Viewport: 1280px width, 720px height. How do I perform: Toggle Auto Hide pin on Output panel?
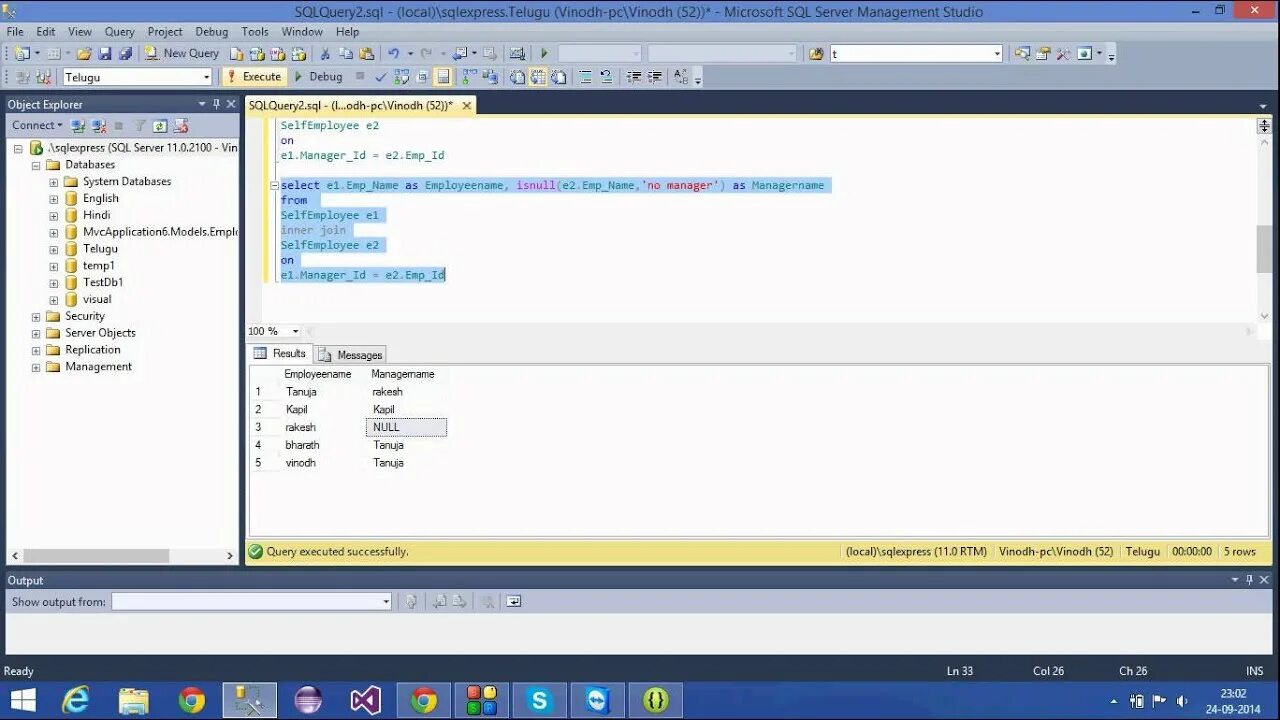click(1249, 580)
